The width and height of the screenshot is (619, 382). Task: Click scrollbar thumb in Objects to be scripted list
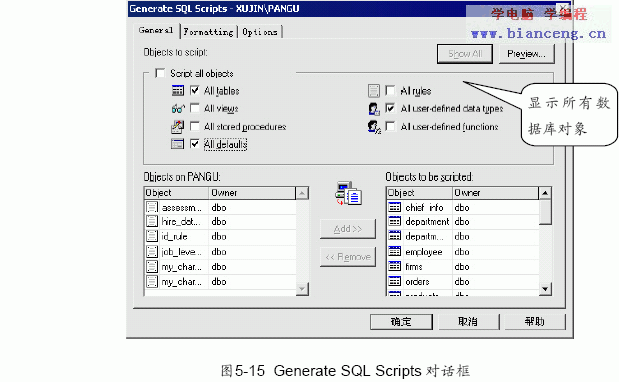point(545,212)
